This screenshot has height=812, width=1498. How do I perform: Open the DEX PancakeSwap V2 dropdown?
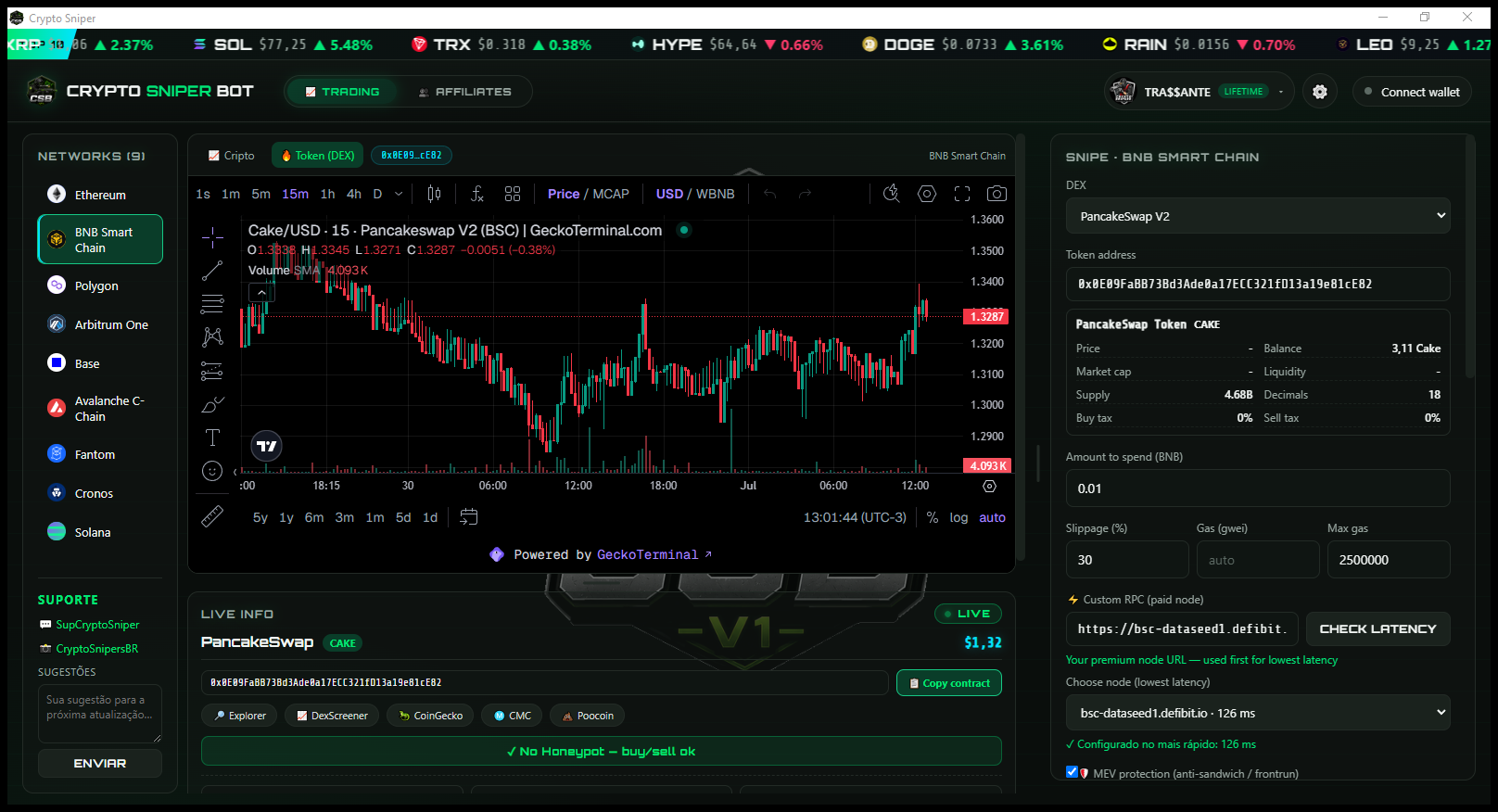(x=1258, y=216)
